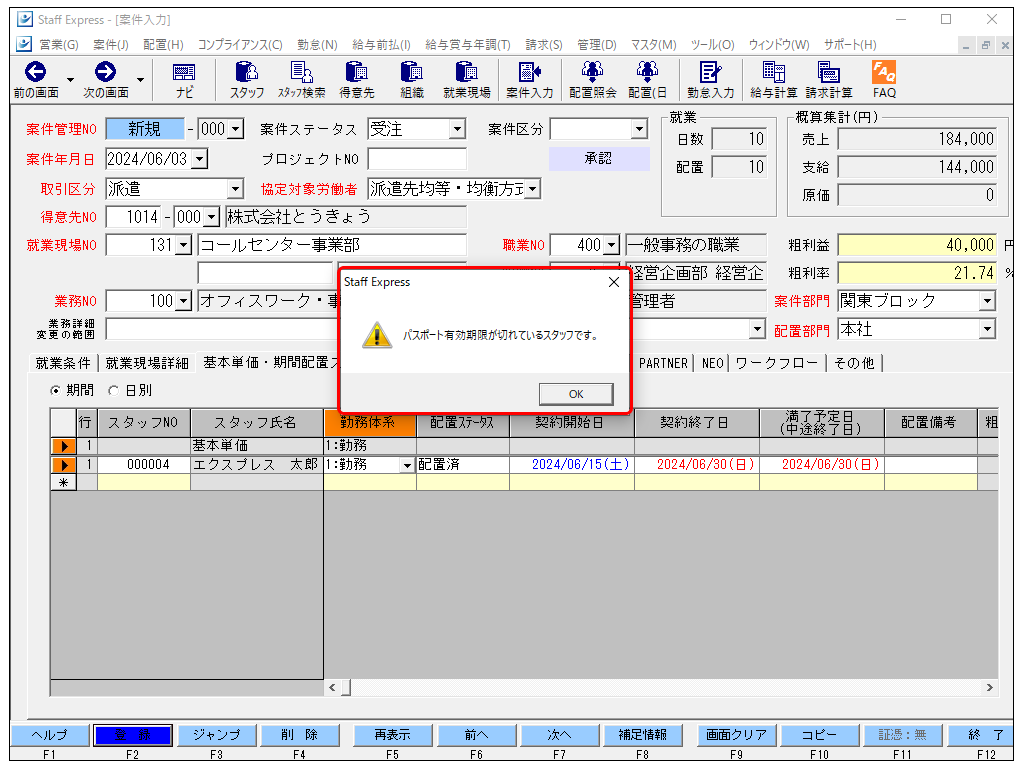Expand the 協定対象労働者 dropdown
1024x768 pixels.
(533, 189)
